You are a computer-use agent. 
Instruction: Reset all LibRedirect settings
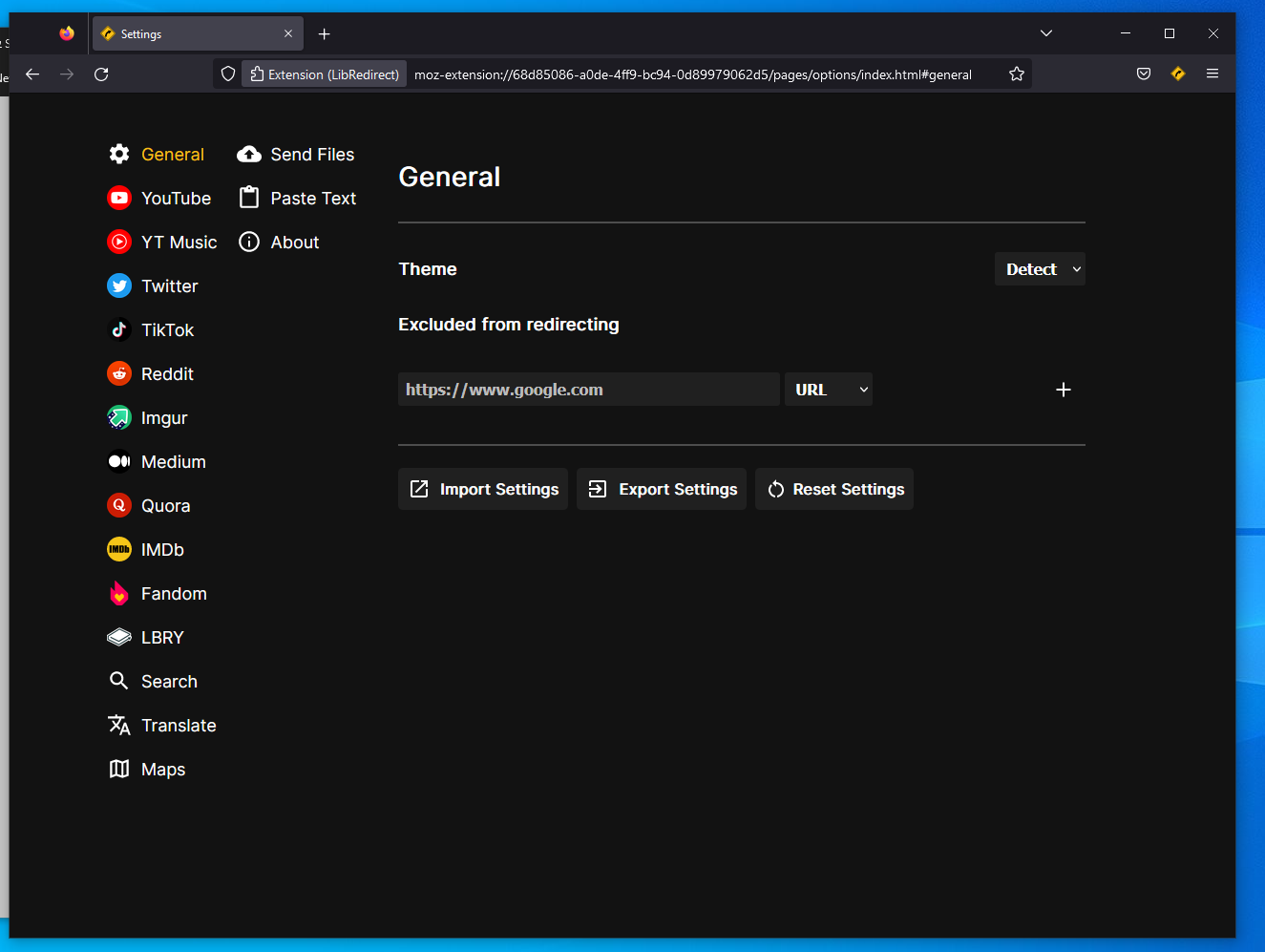pos(833,489)
